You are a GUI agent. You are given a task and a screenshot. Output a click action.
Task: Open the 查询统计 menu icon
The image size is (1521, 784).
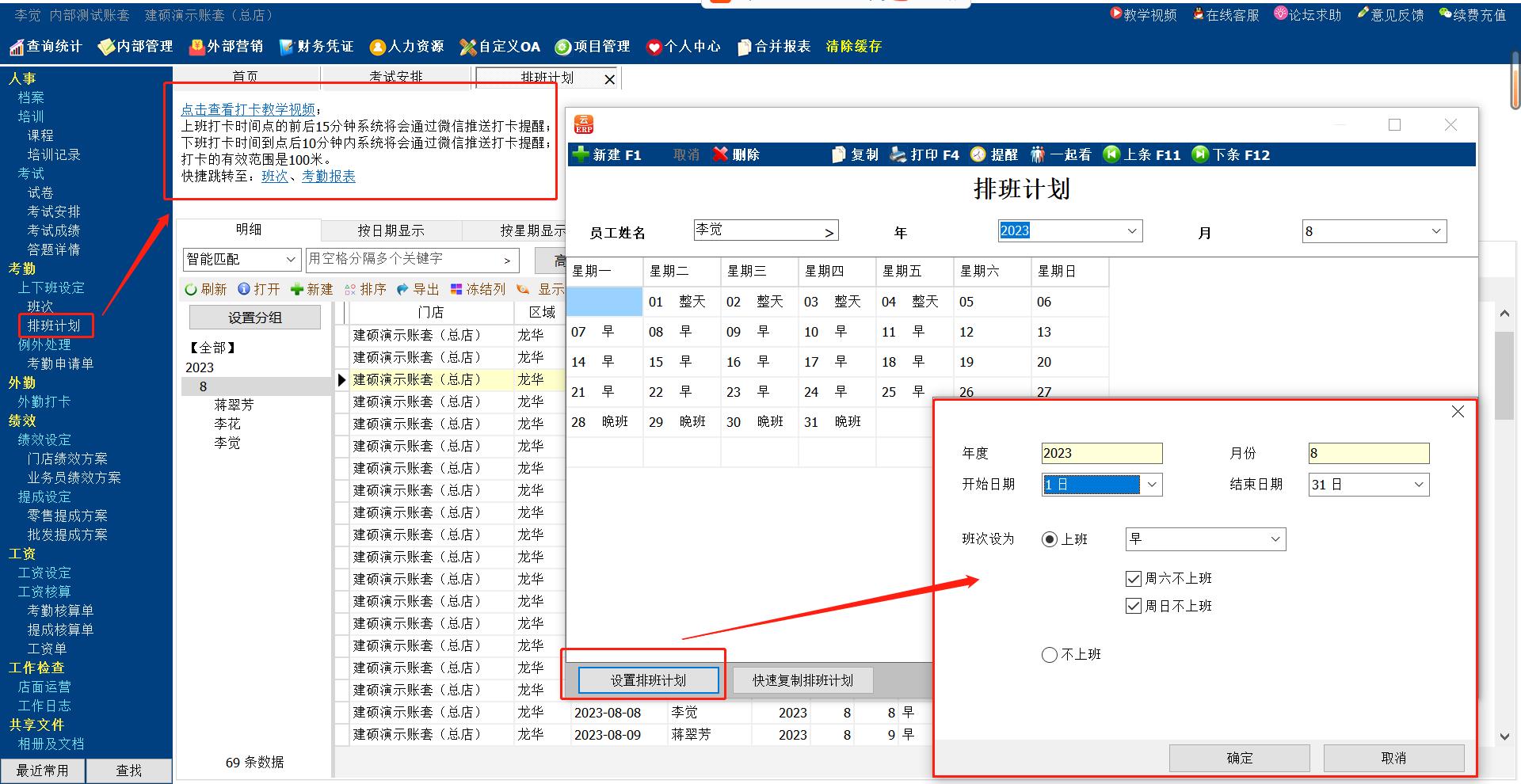17,48
